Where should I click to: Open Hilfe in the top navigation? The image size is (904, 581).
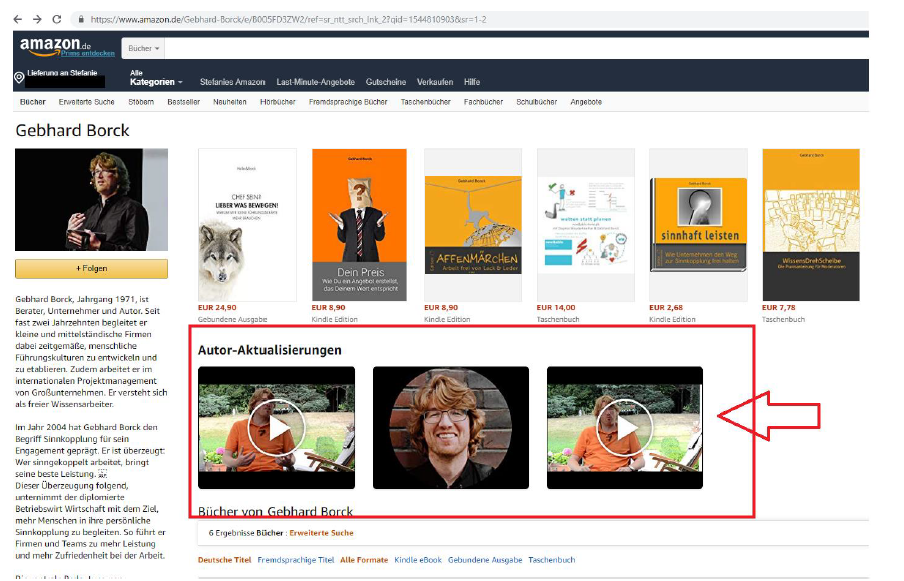[x=472, y=82]
